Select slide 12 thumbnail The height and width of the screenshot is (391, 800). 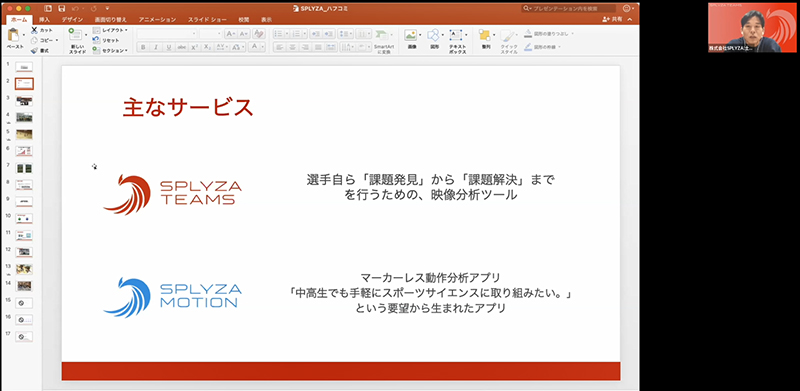click(x=24, y=252)
